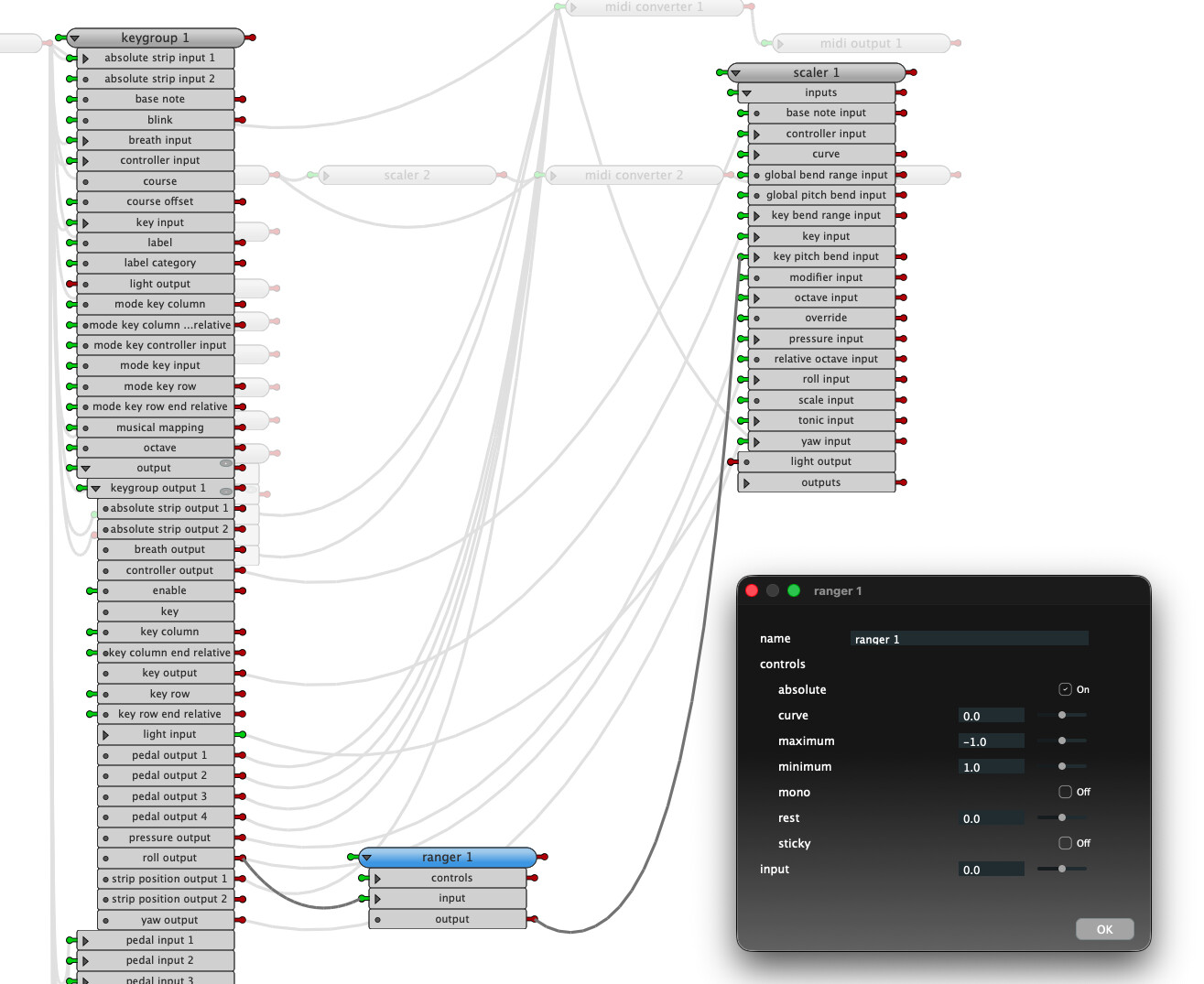
Task: Click the green port on keygroup light input row
Action: click(242, 734)
